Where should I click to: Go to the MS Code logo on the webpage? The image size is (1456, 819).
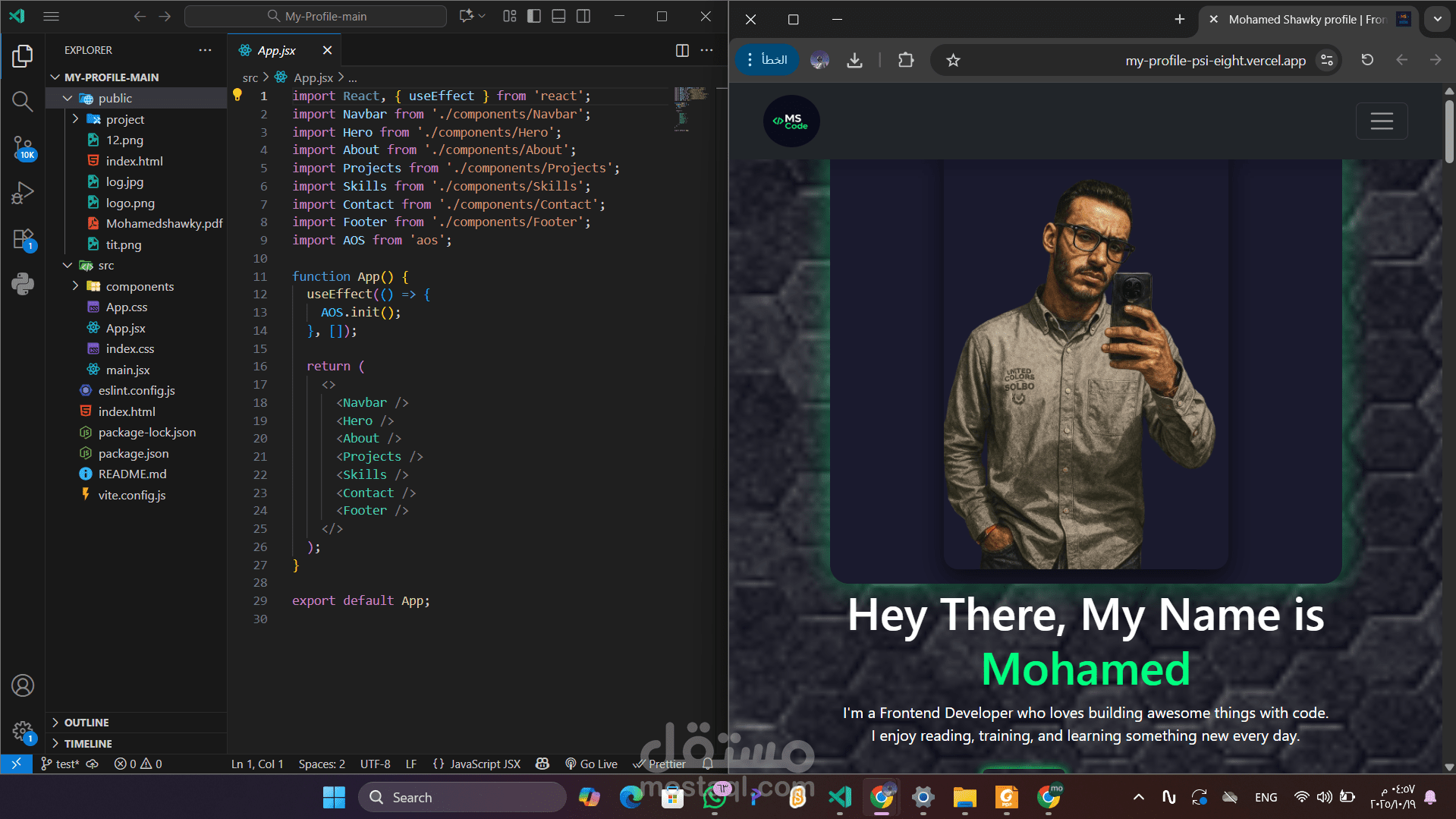tap(791, 121)
